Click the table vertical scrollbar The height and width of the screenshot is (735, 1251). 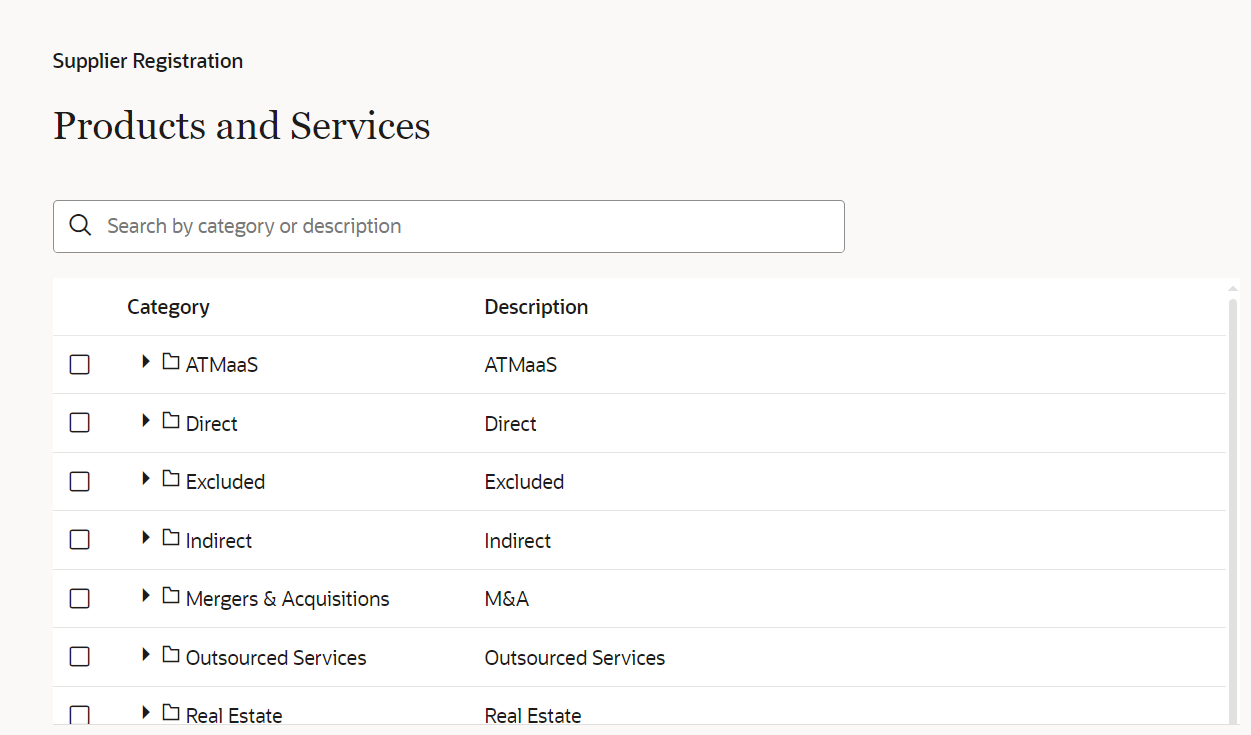[1232, 500]
